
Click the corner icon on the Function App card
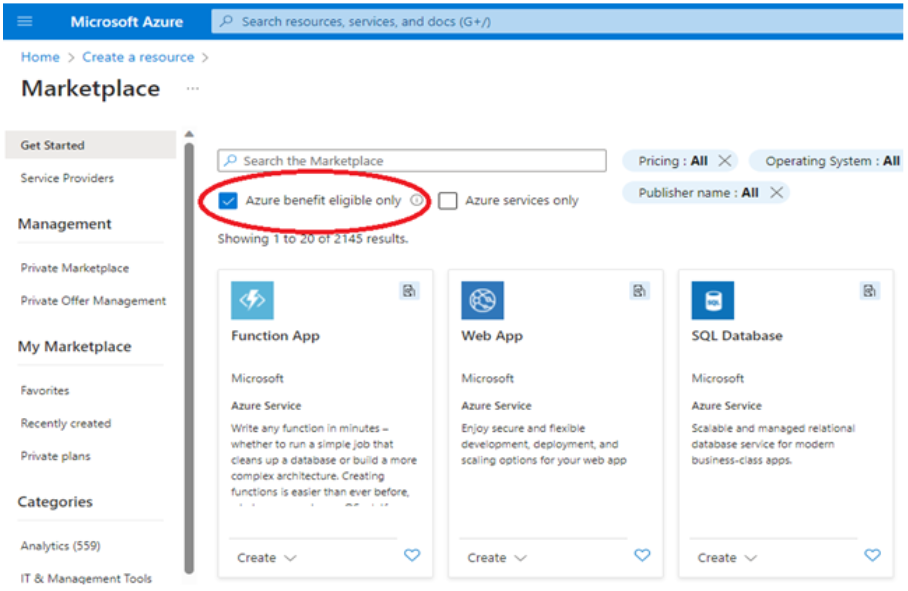coord(409,289)
